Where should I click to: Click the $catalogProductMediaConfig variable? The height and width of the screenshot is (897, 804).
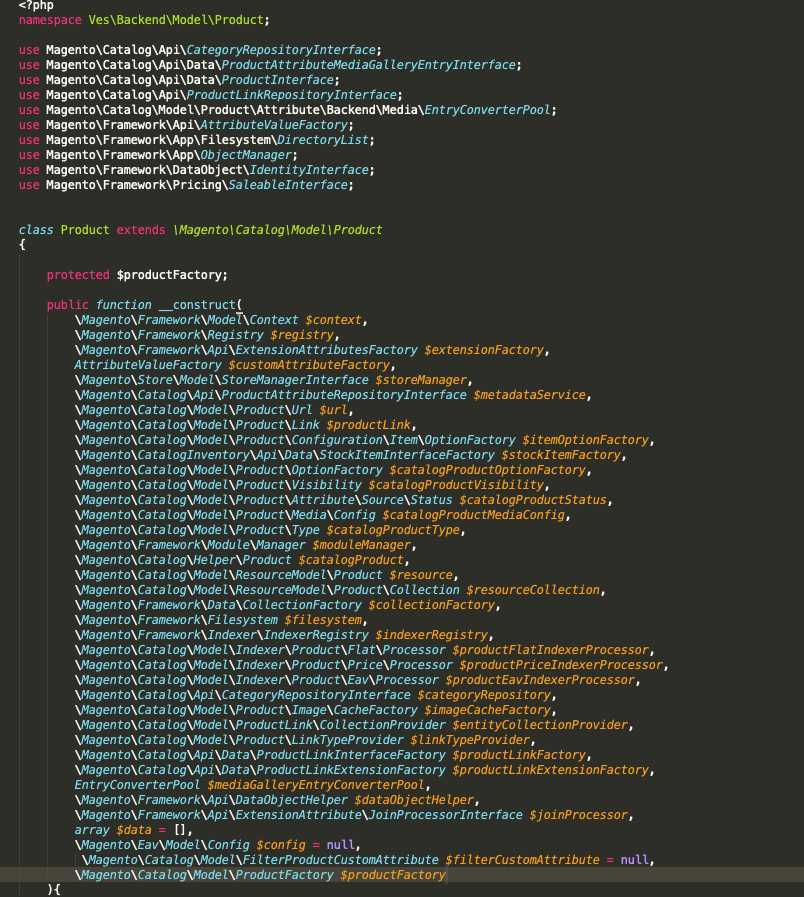474,515
